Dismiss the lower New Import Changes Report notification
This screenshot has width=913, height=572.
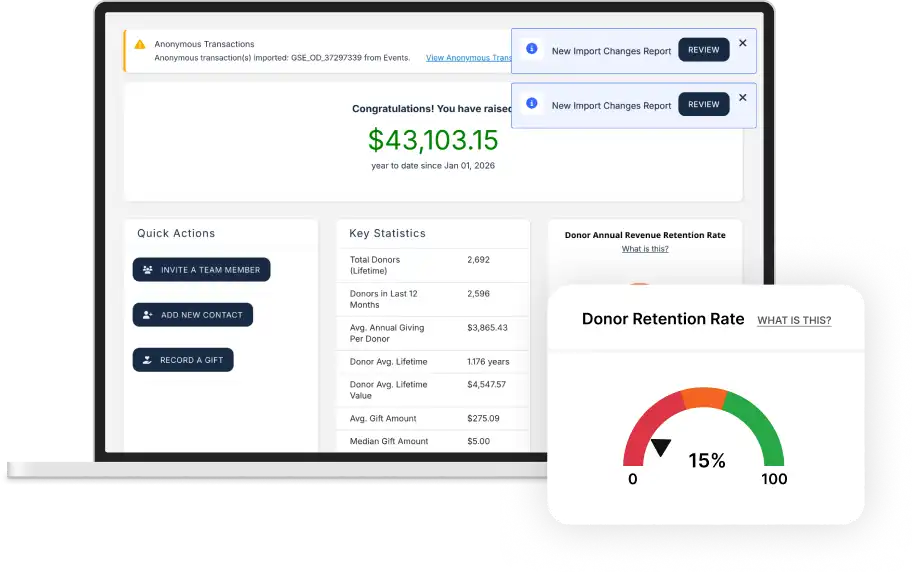pos(742,98)
